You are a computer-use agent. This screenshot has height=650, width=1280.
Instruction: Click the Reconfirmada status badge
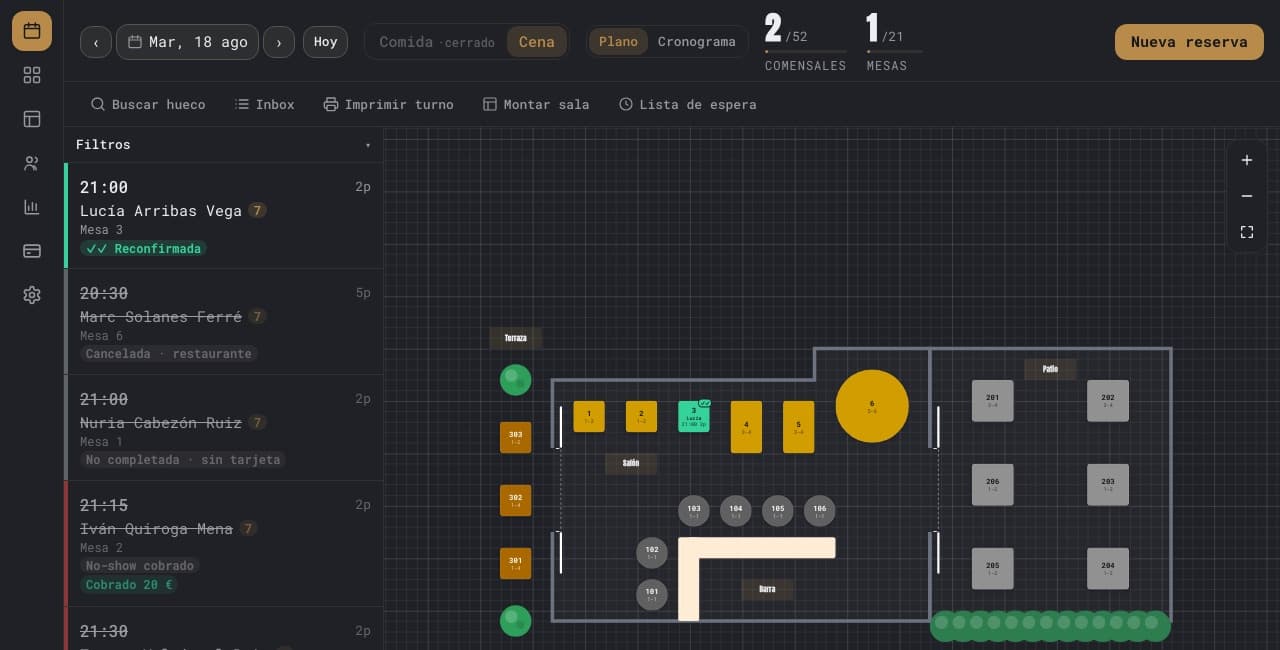pyautogui.click(x=143, y=248)
